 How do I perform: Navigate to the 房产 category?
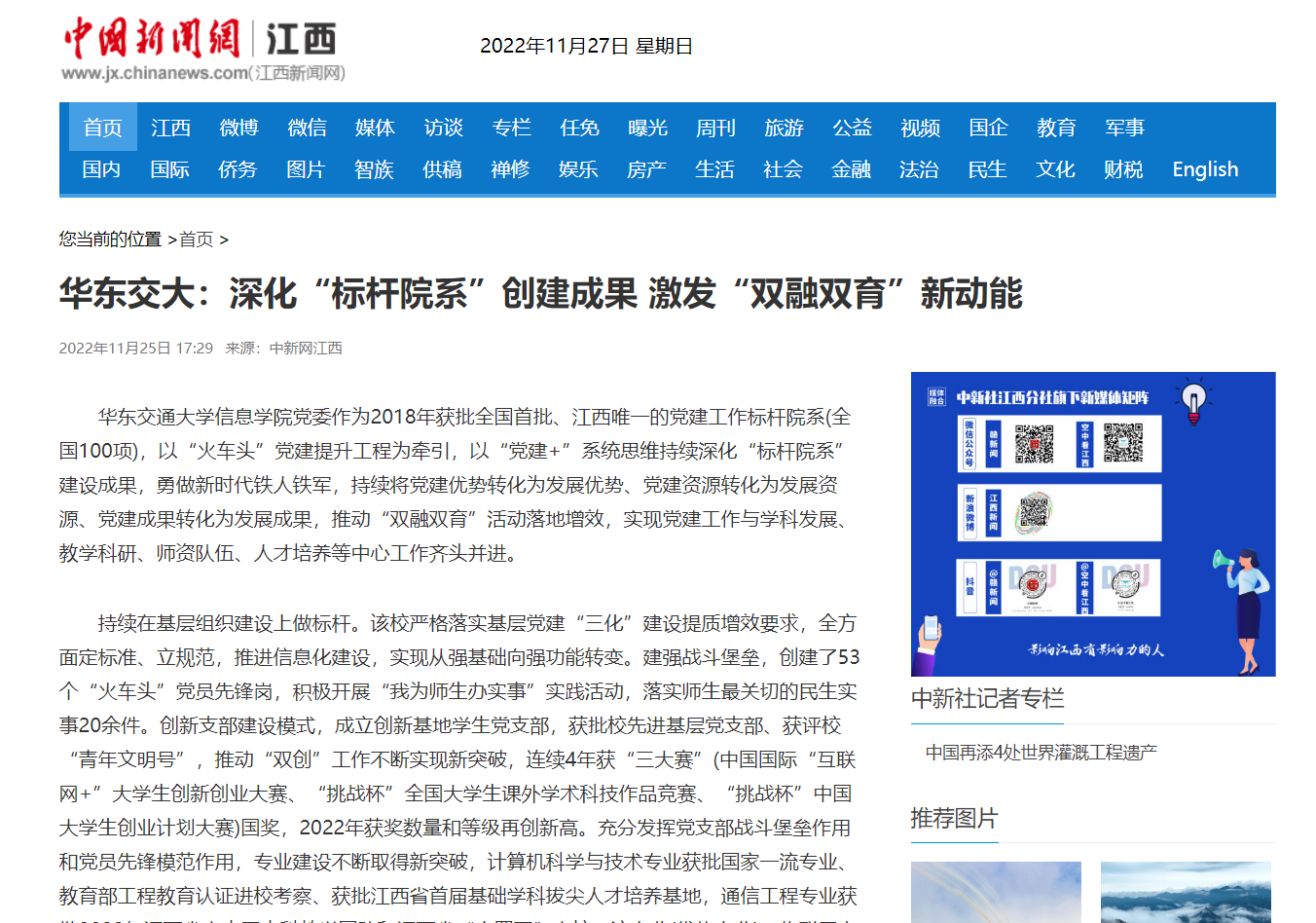[646, 169]
